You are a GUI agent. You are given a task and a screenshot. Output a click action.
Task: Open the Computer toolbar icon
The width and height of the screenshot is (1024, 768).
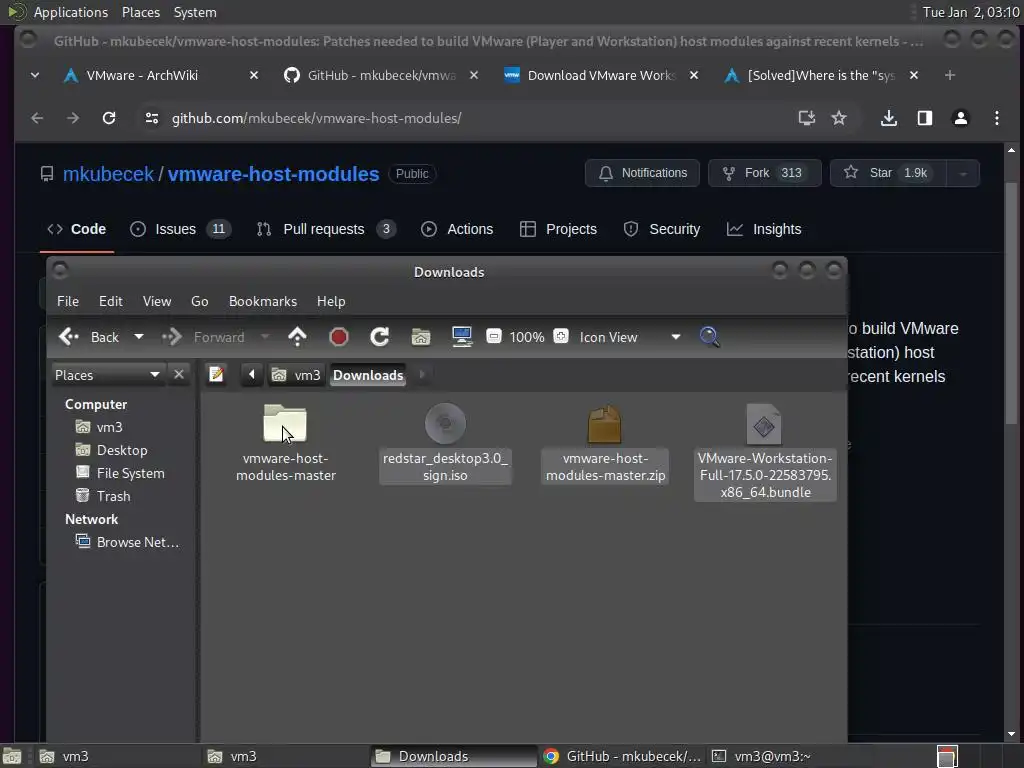pyautogui.click(x=462, y=337)
